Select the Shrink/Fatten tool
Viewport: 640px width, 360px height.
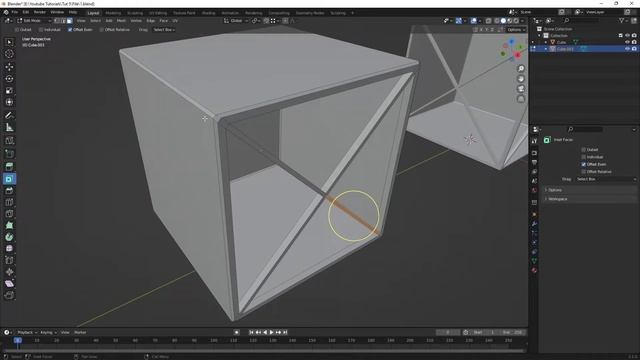pyautogui.click(x=9, y=272)
